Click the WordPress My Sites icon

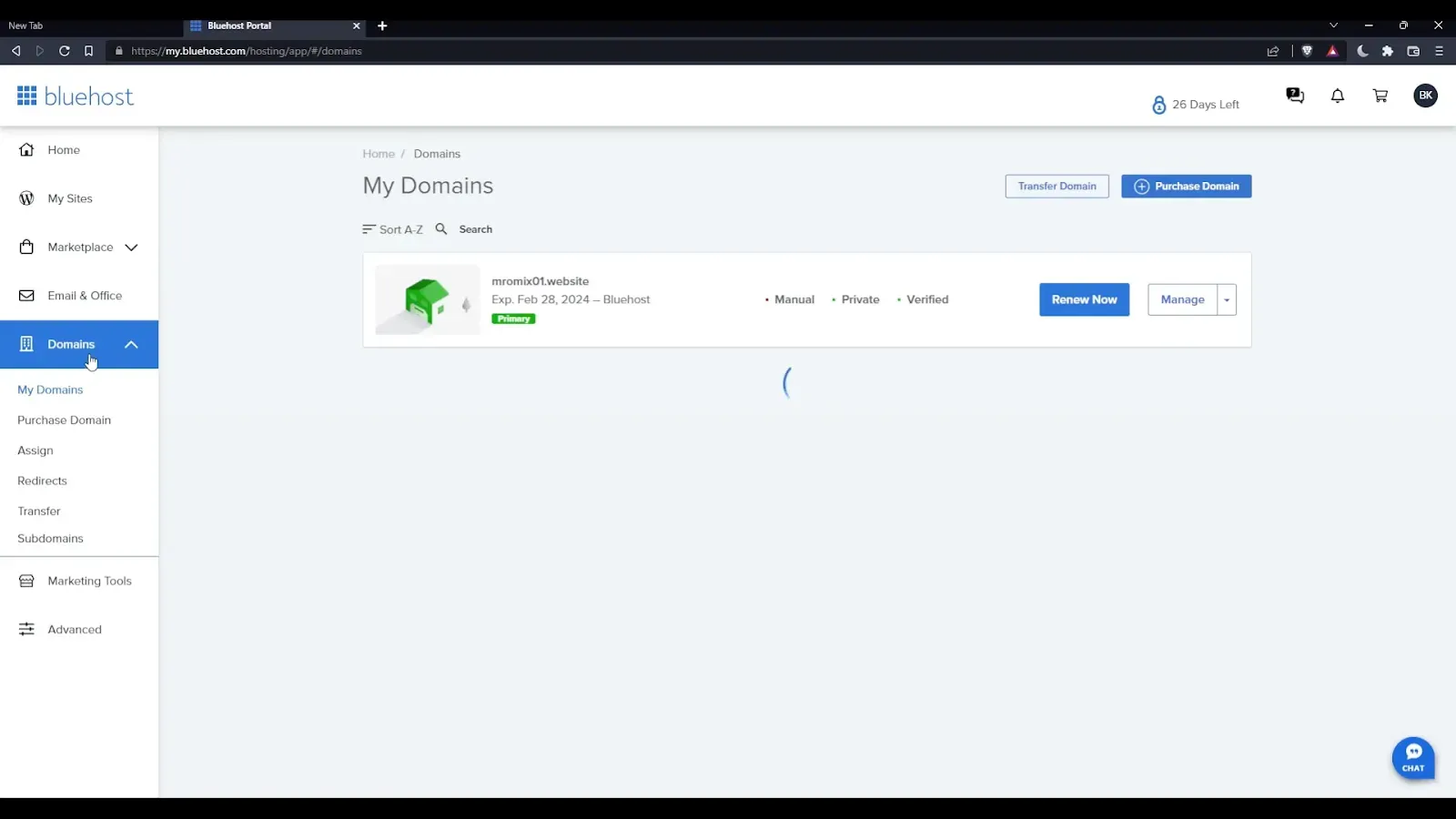(x=26, y=198)
